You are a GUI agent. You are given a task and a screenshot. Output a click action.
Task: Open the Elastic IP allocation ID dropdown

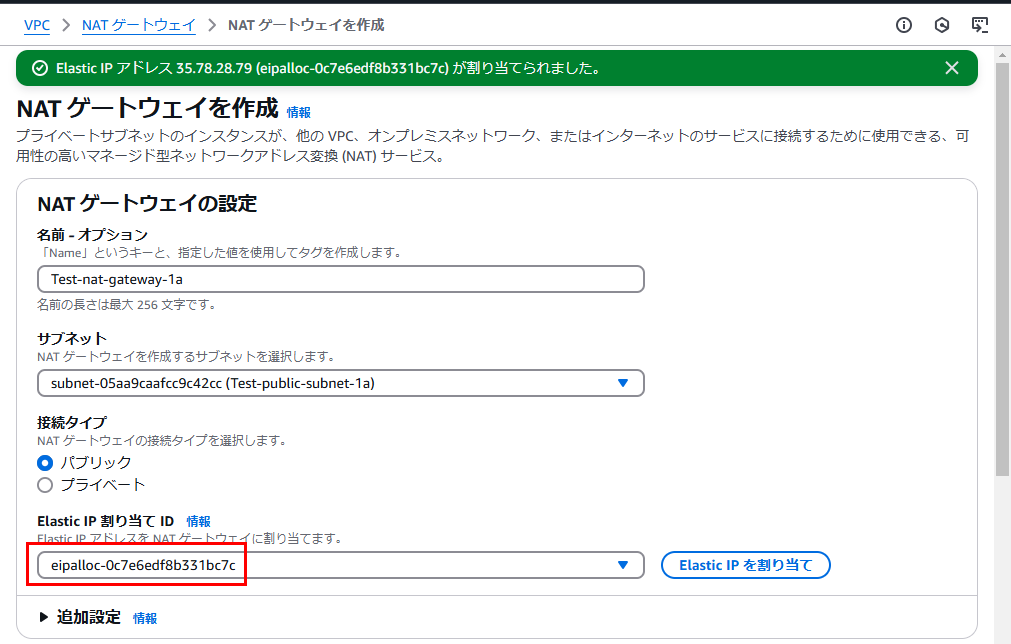[341, 565]
